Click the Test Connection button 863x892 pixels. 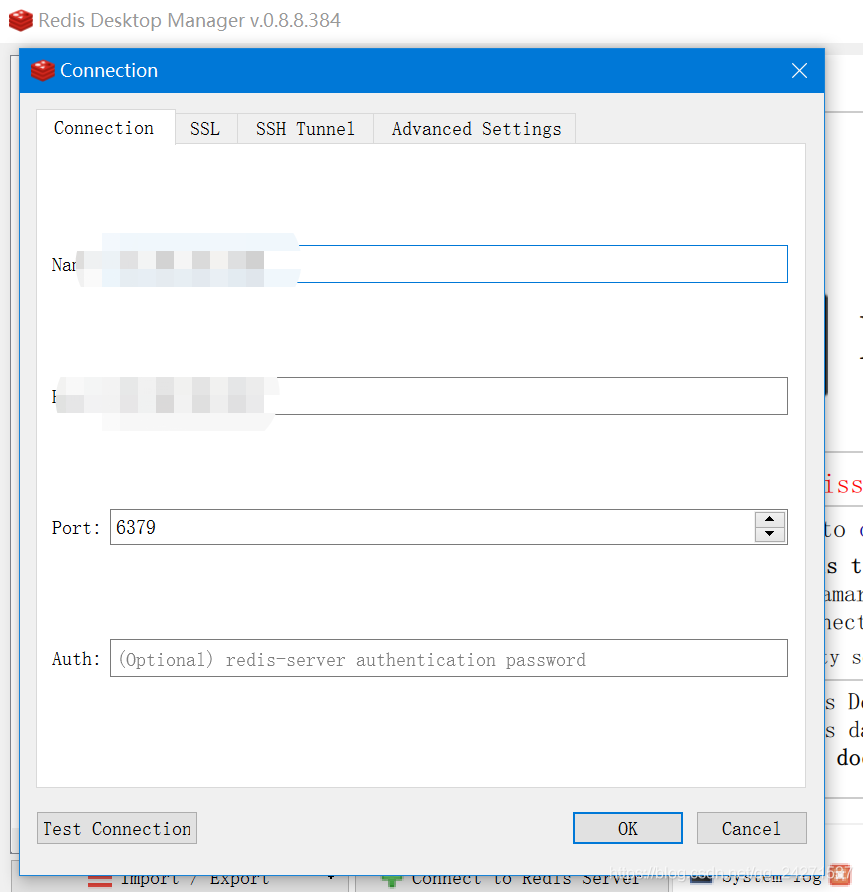point(116,828)
